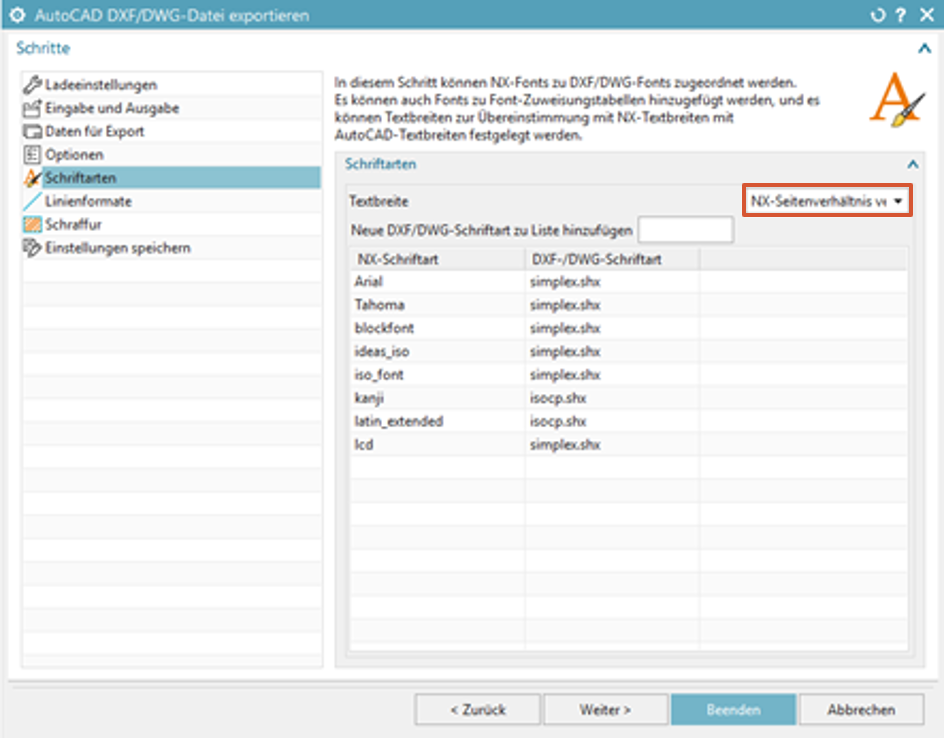The height and width of the screenshot is (738, 944).
Task: Click the Linienformate line icon
Action: pyautogui.click(x=32, y=201)
